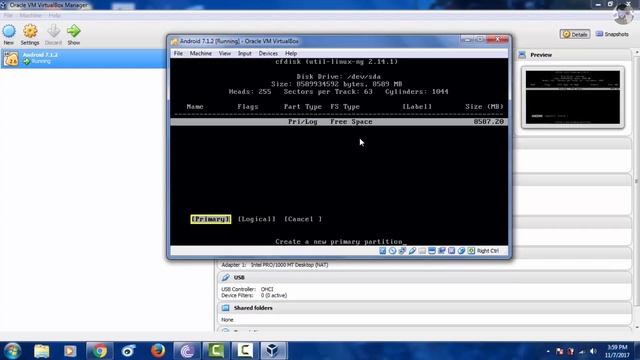Click the green Camtasia taskbar icon

click(x=216, y=351)
